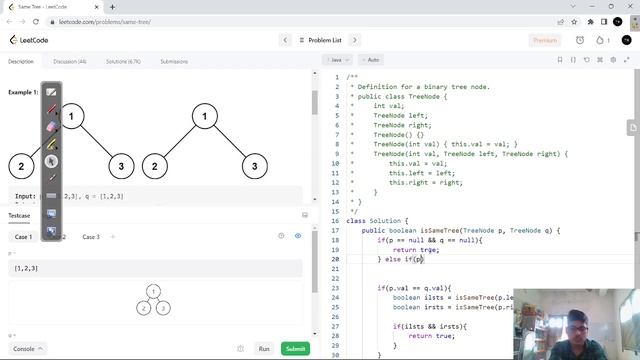Open browser side panel icon
Image resolution: width=640 pixels, height=360 pixels.
[x=604, y=22]
